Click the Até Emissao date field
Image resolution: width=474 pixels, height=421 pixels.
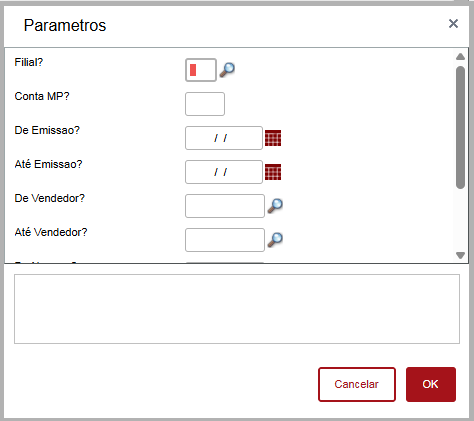click(224, 172)
